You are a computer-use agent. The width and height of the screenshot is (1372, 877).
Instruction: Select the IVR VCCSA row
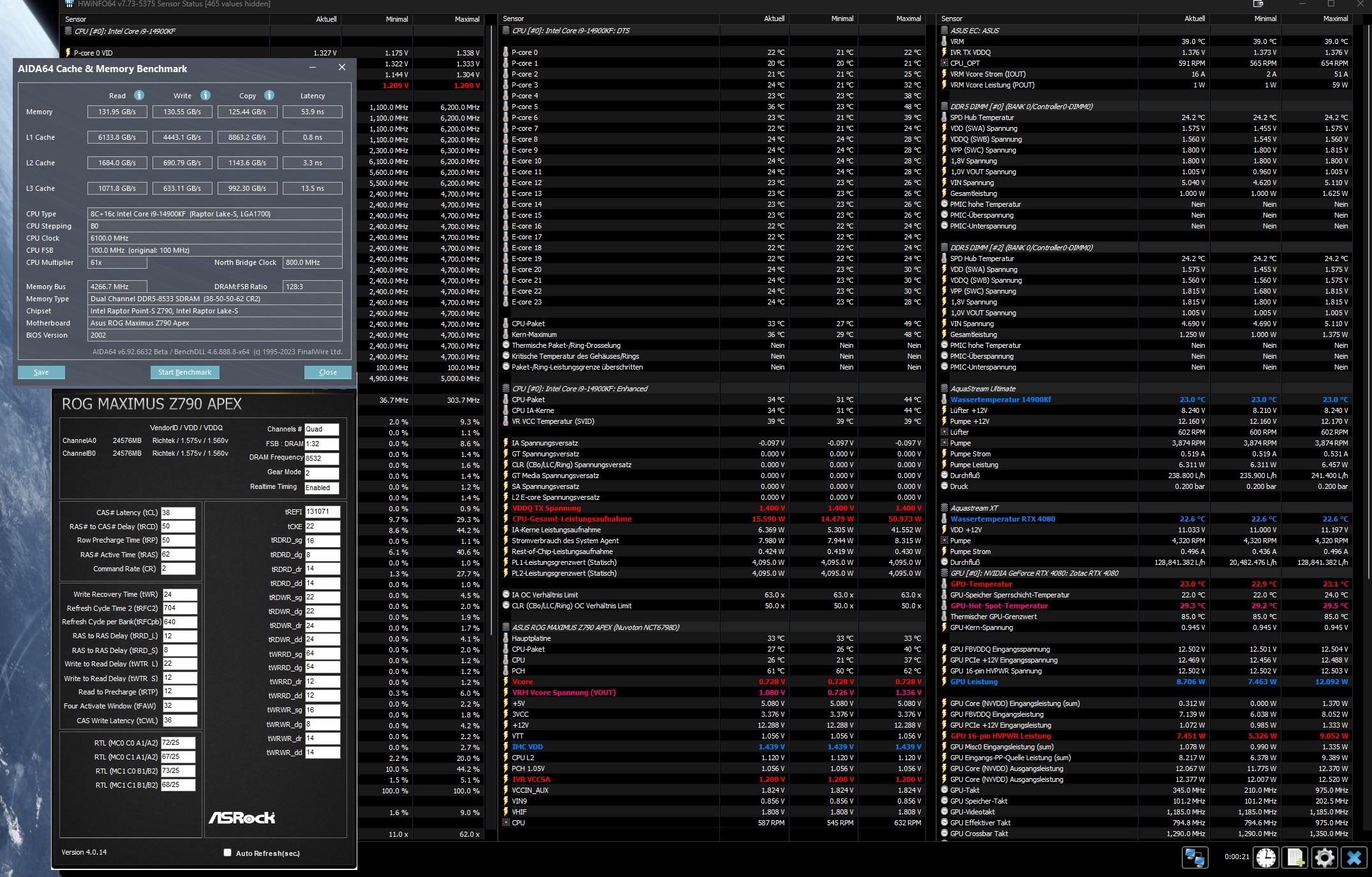(712, 779)
